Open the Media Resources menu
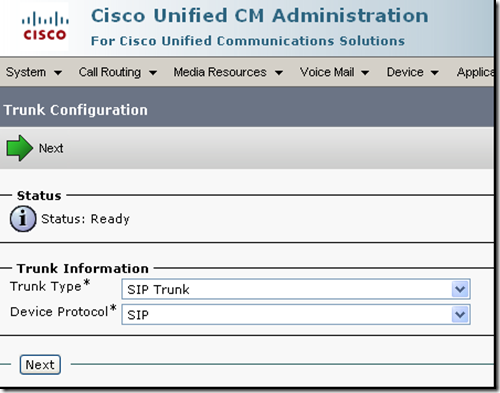Viewport: 500px width, 393px height. (x=228, y=72)
